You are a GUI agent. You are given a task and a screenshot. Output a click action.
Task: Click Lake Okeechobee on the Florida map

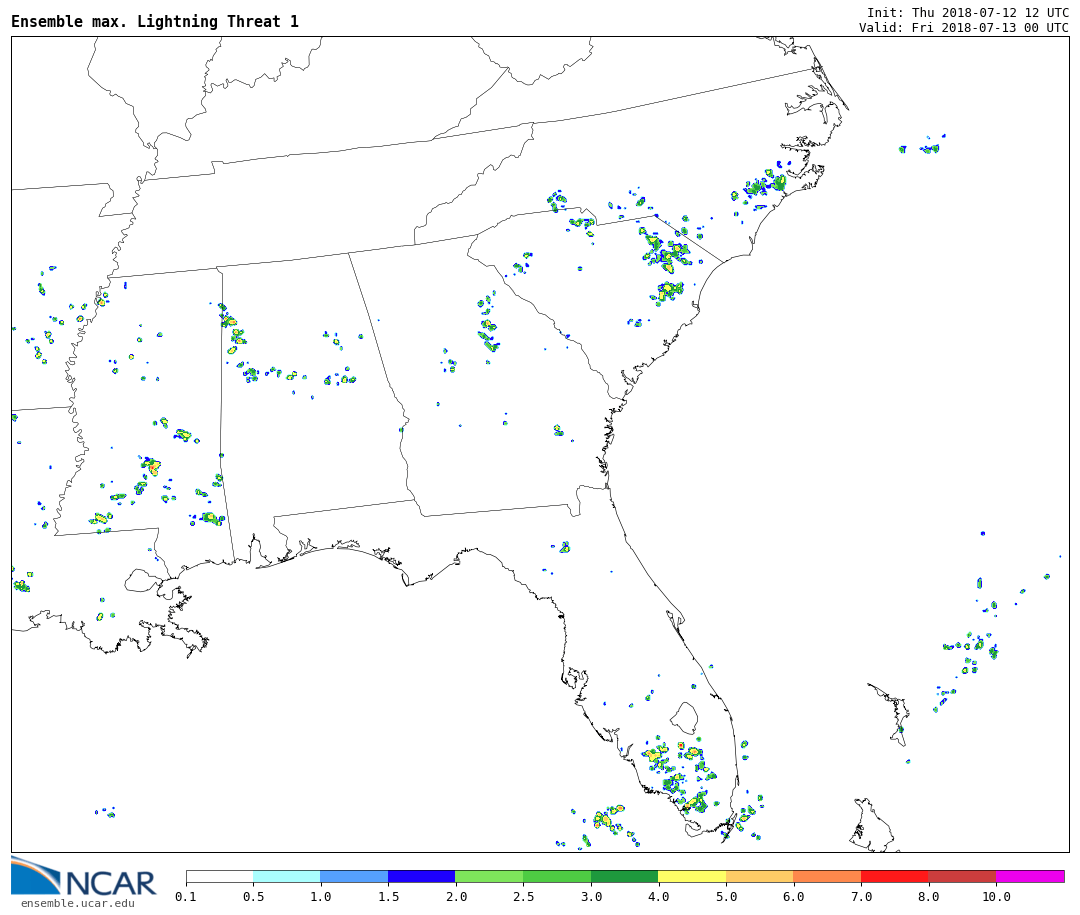(x=684, y=717)
